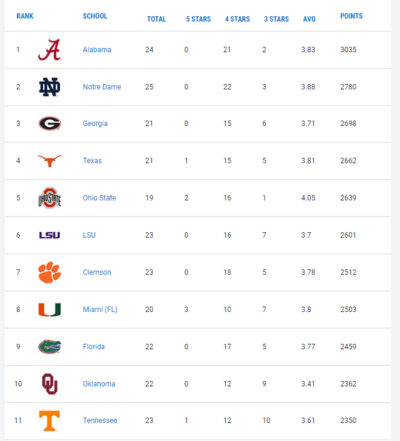Follow the Miami (FL) link
The width and height of the screenshot is (400, 441).
click(100, 310)
